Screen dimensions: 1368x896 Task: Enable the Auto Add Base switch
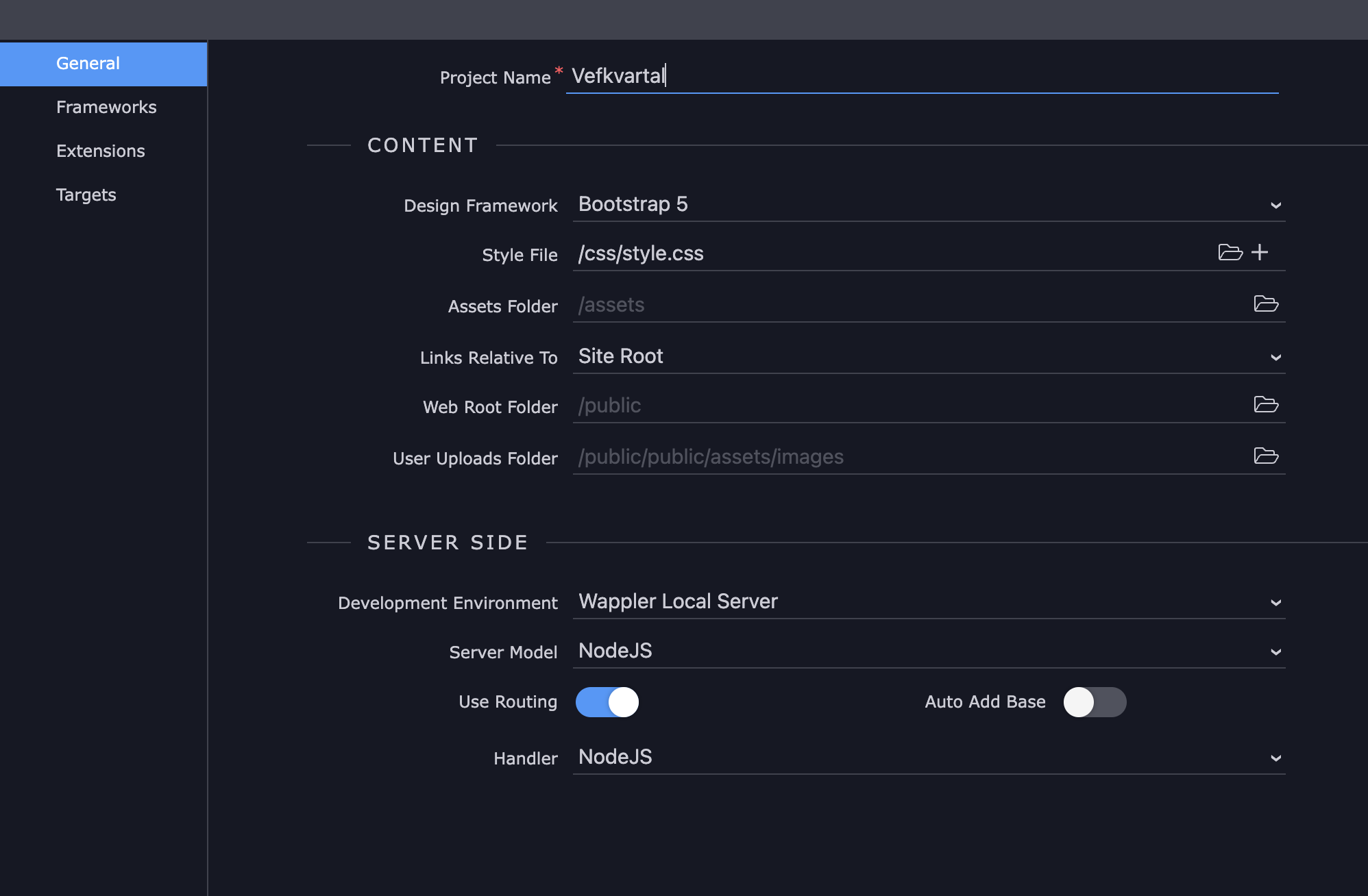(x=1095, y=702)
